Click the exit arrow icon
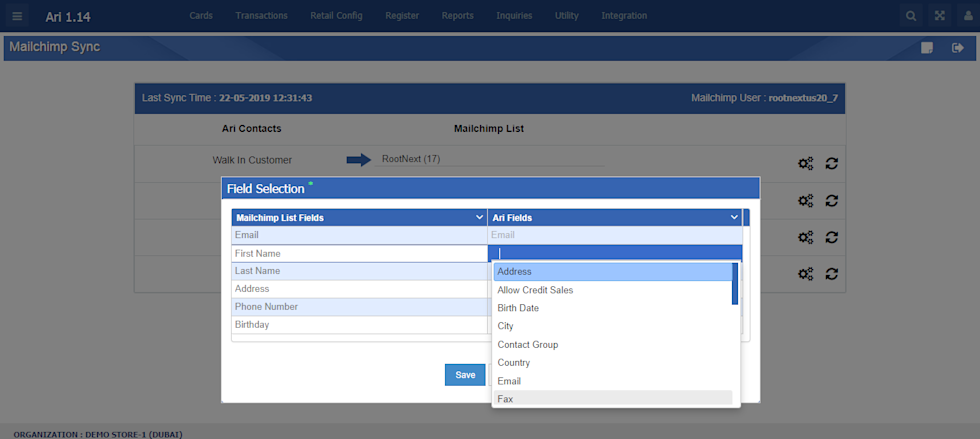This screenshot has height=439, width=980. pyautogui.click(x=957, y=47)
